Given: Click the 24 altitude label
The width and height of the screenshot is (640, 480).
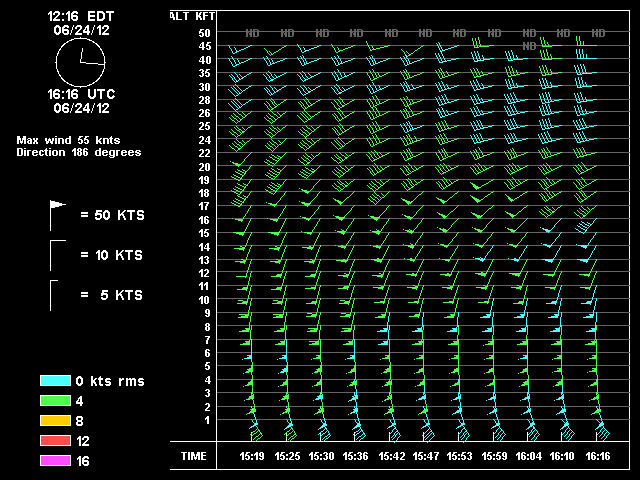Looking at the screenshot, I should pos(204,140).
